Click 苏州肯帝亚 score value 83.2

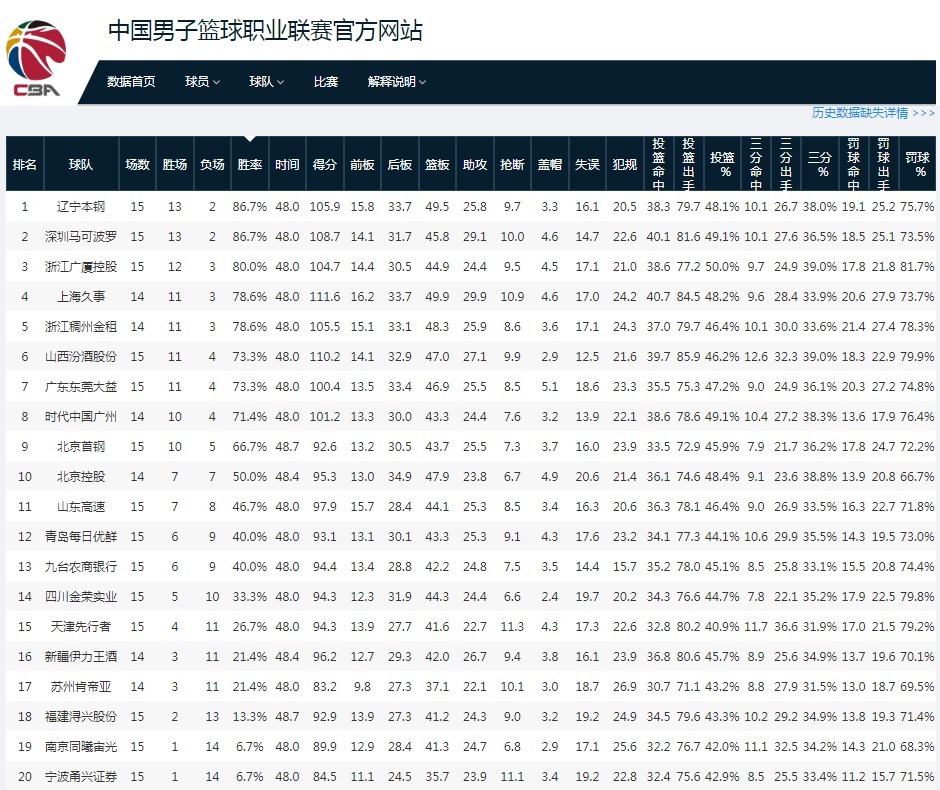tap(325, 686)
